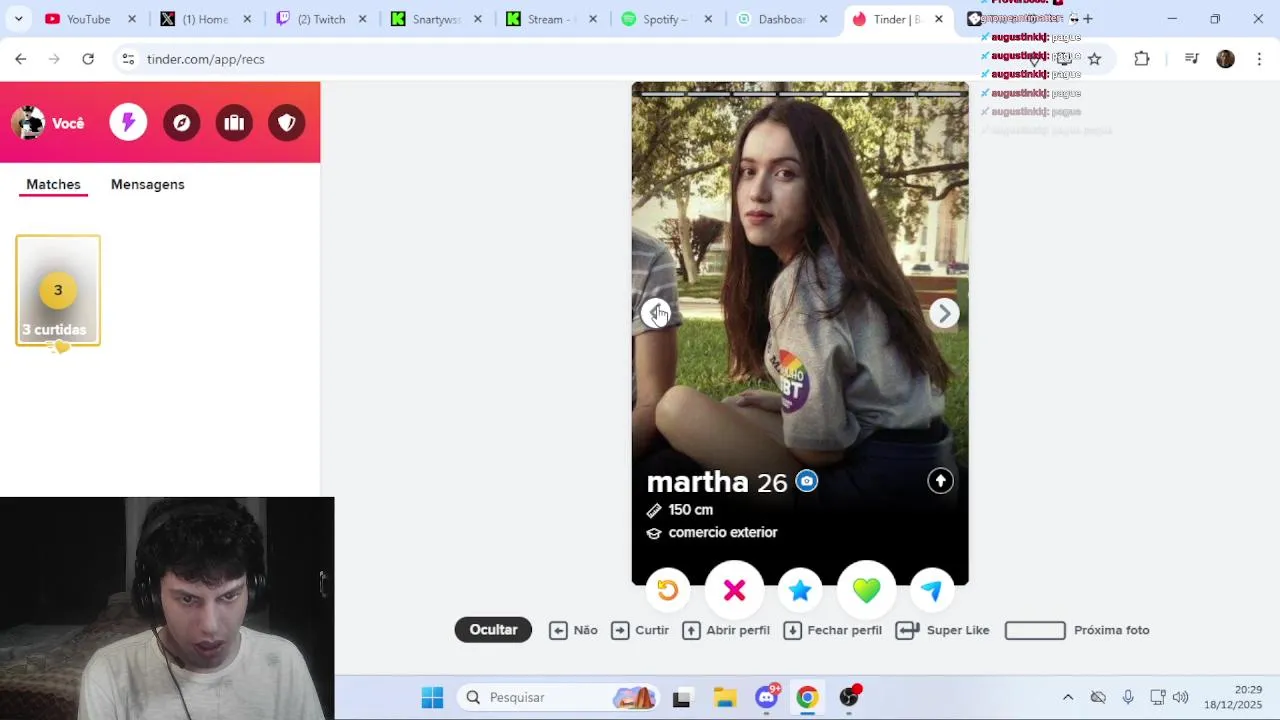Open the safety shield icon
This screenshot has width=1280, height=720.
click(287, 122)
